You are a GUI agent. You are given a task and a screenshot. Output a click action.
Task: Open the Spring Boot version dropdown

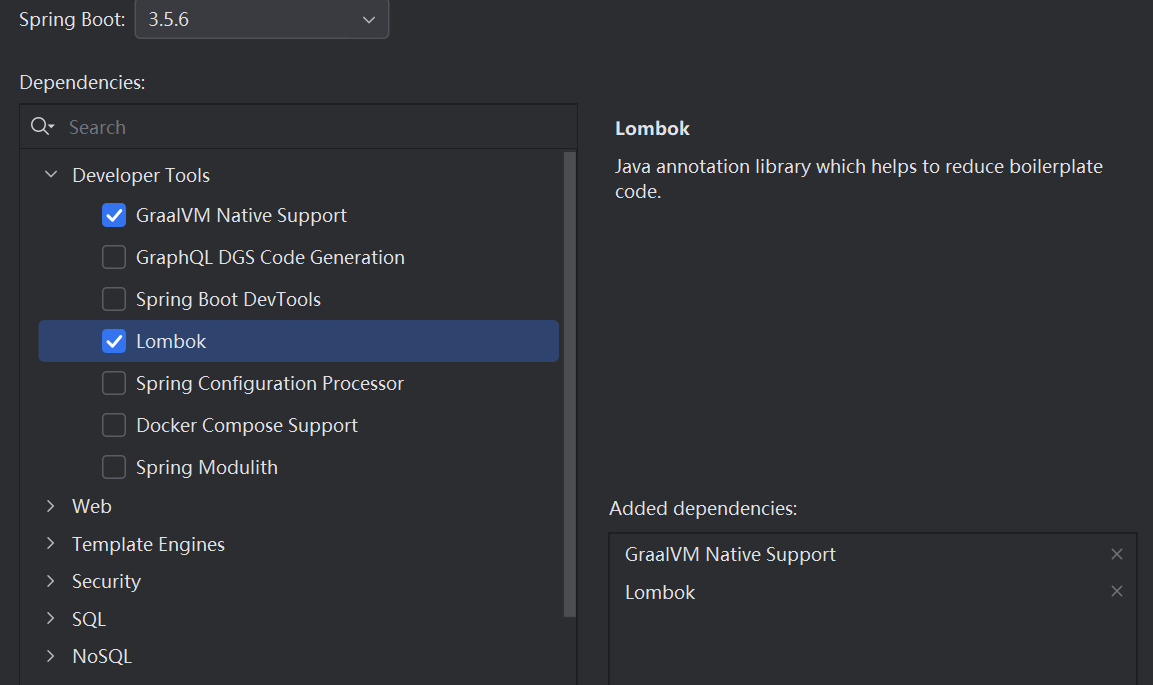262,20
